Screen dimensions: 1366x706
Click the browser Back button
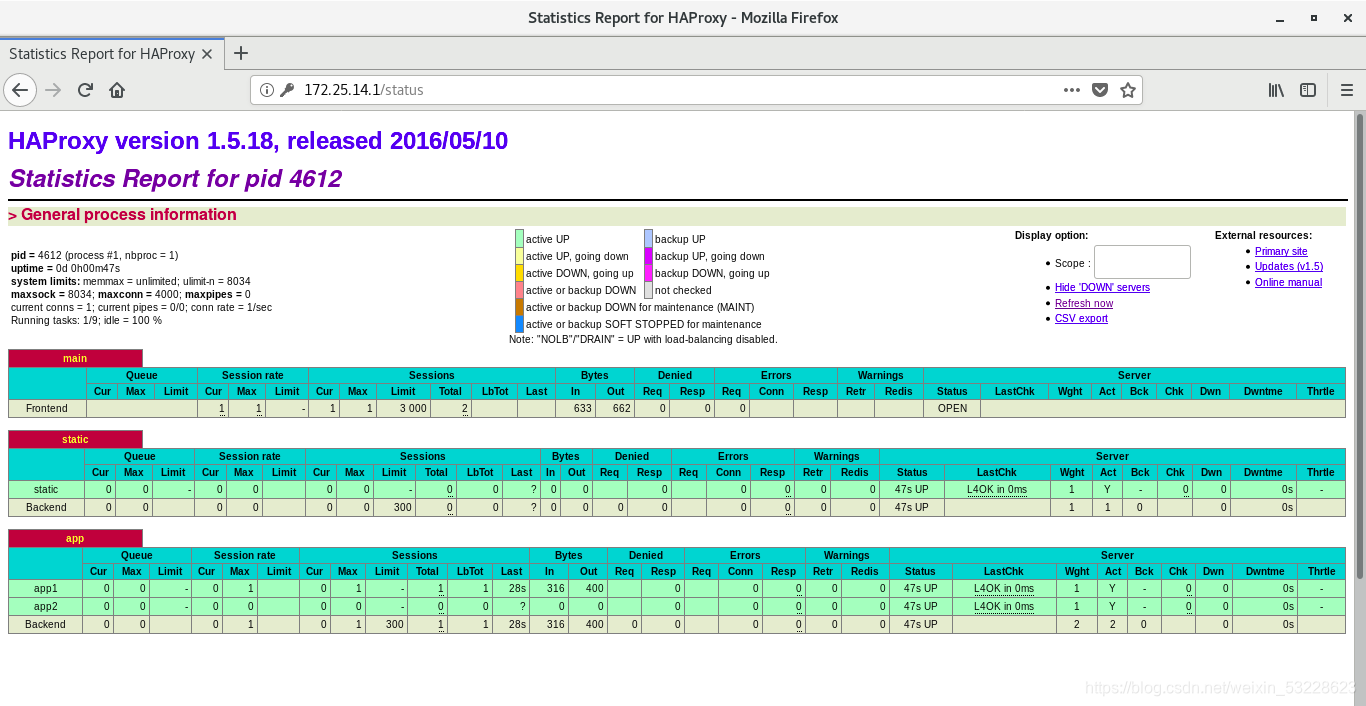pyautogui.click(x=20, y=90)
